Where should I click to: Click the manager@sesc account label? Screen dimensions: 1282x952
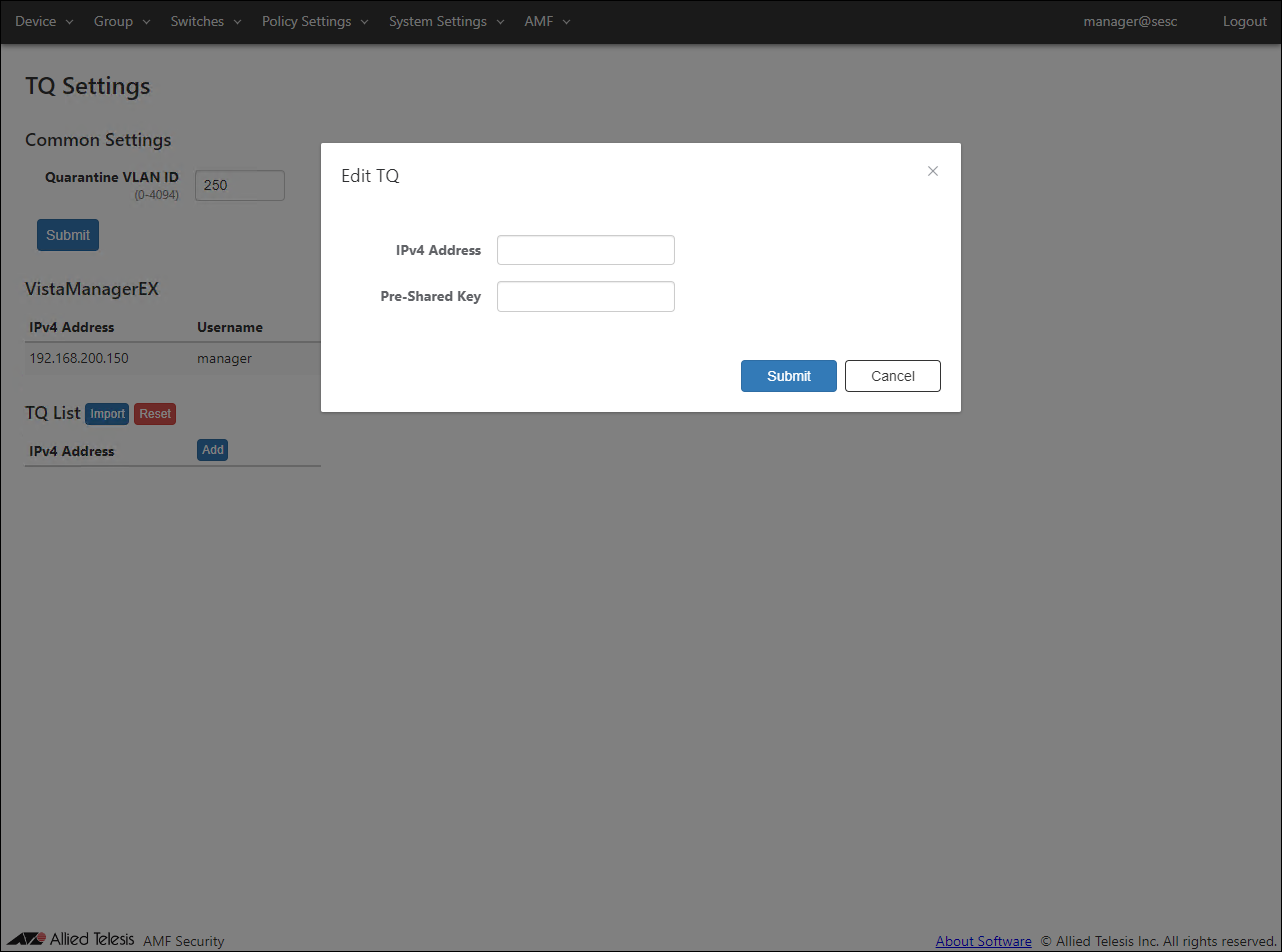1130,21
